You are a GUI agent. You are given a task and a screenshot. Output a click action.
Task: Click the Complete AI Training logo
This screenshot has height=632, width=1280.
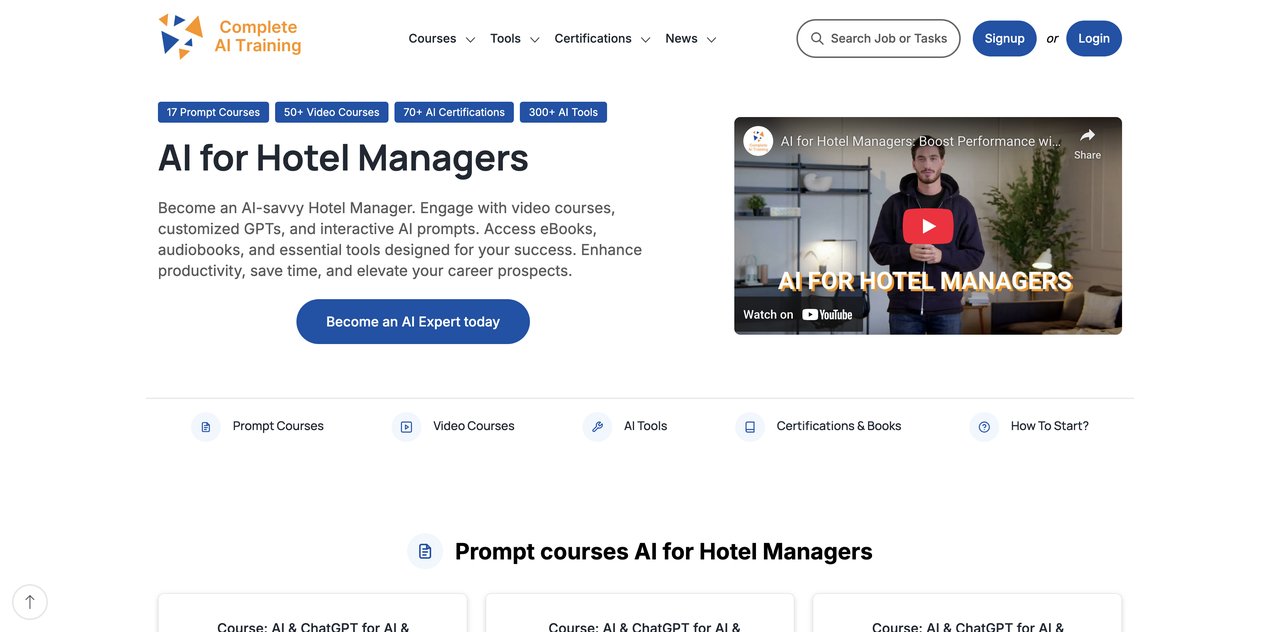[230, 37]
